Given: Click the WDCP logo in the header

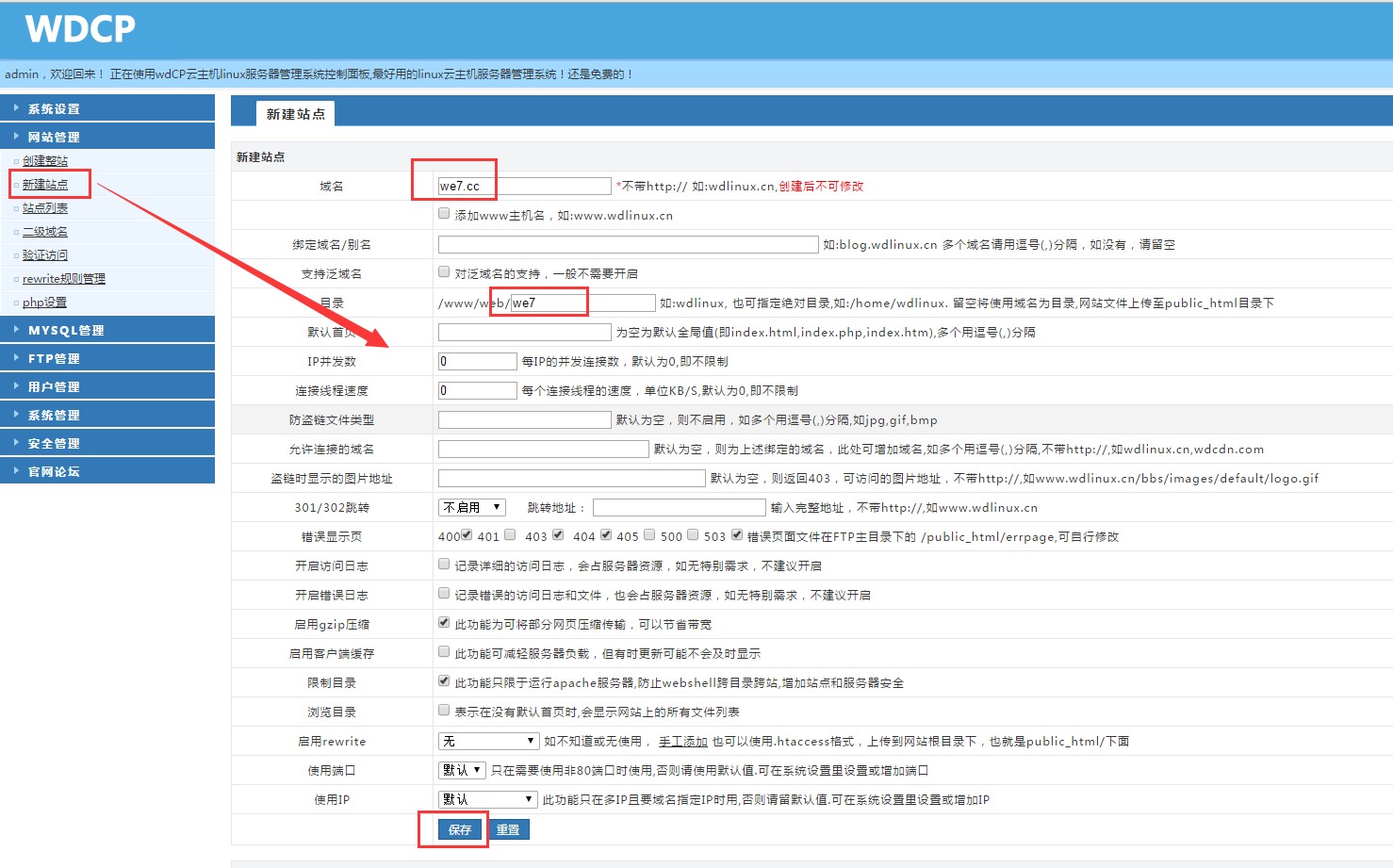Looking at the screenshot, I should (x=80, y=29).
